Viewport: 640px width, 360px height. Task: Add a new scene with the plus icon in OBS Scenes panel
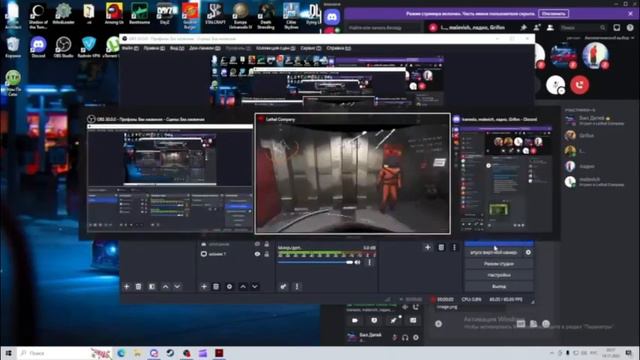(x=127, y=287)
